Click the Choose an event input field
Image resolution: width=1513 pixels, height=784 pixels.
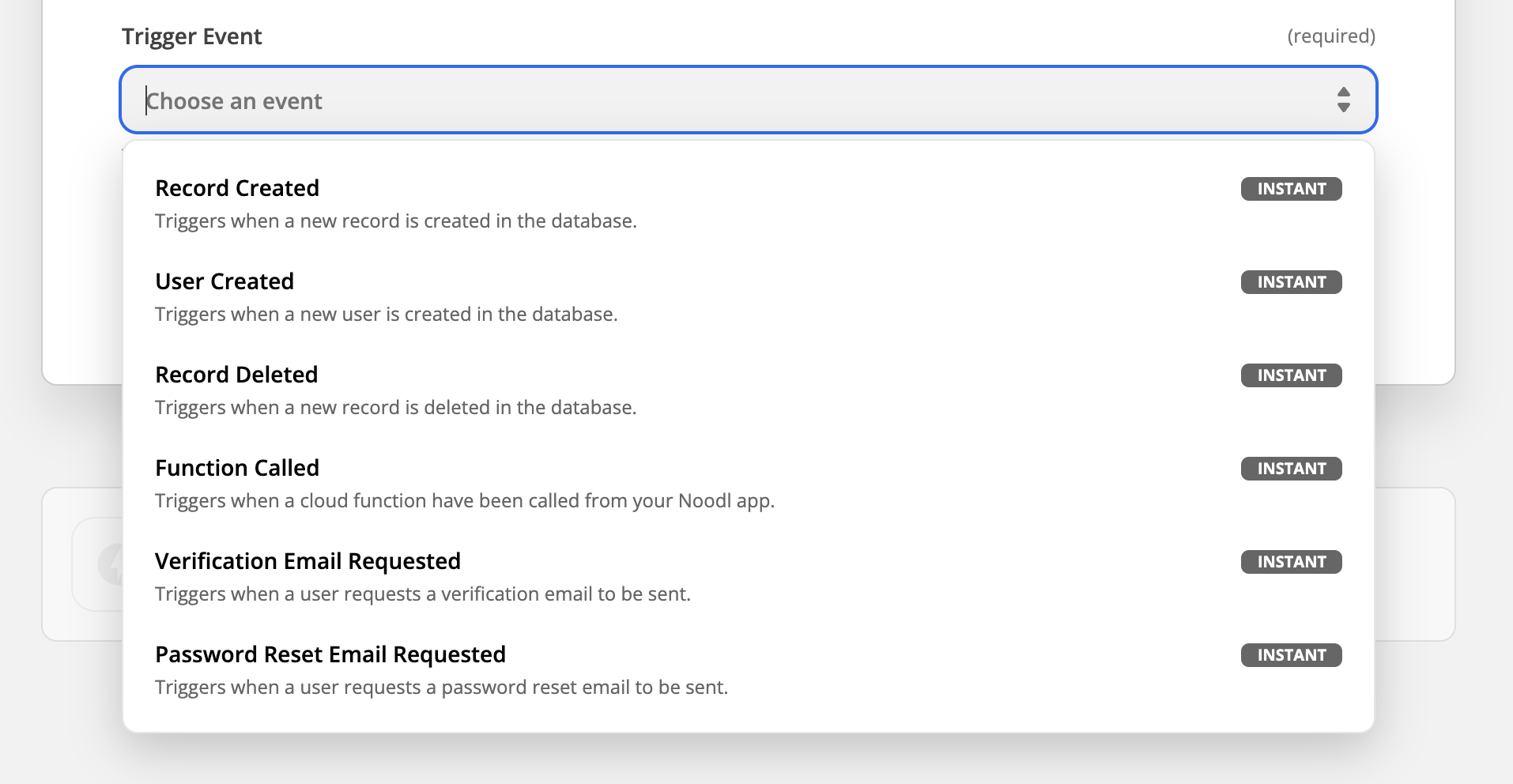pos(711,100)
